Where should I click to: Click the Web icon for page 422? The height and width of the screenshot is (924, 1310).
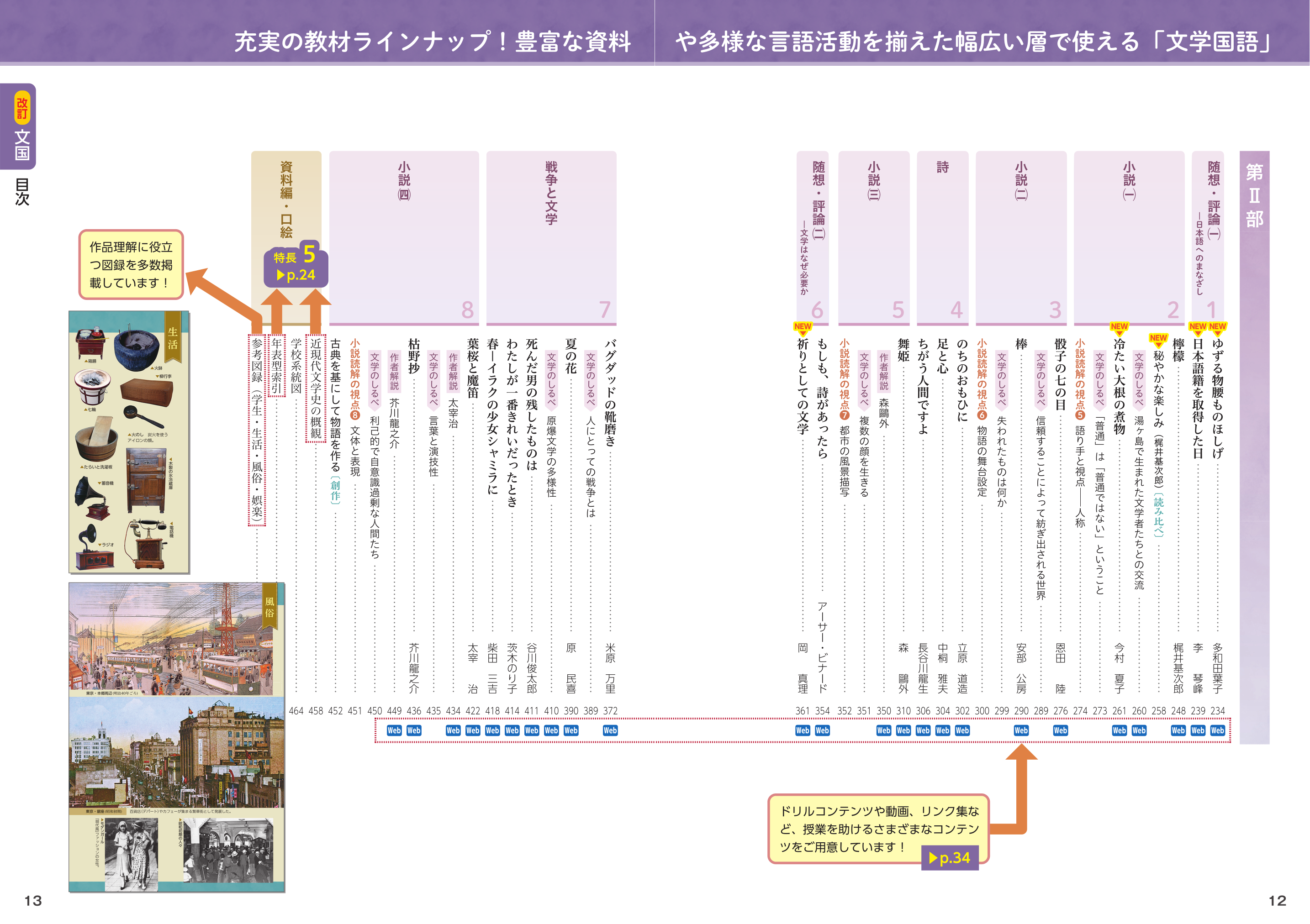472,730
